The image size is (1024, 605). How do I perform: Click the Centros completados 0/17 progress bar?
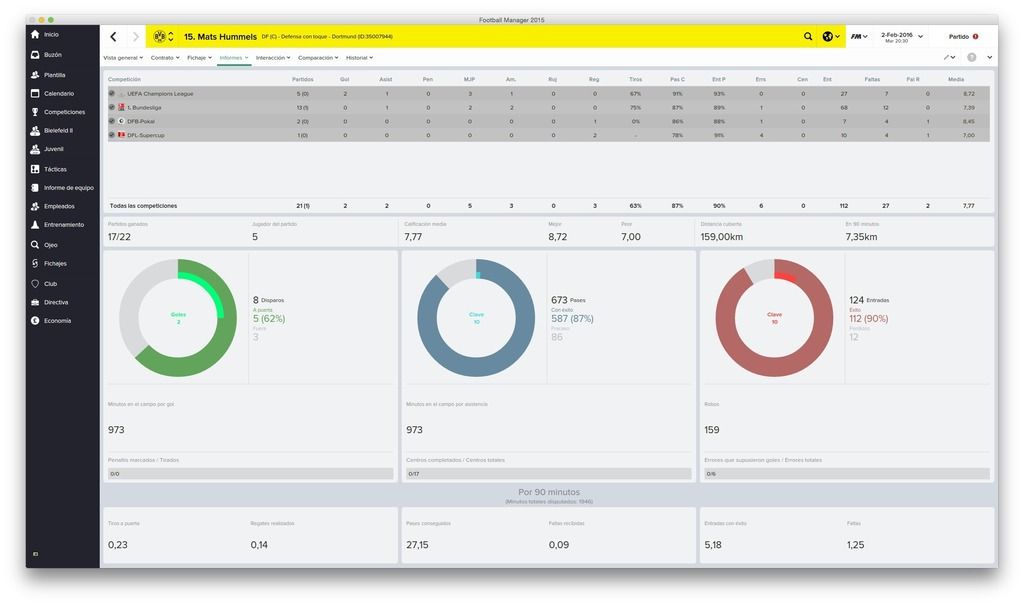pyautogui.click(x=549, y=474)
